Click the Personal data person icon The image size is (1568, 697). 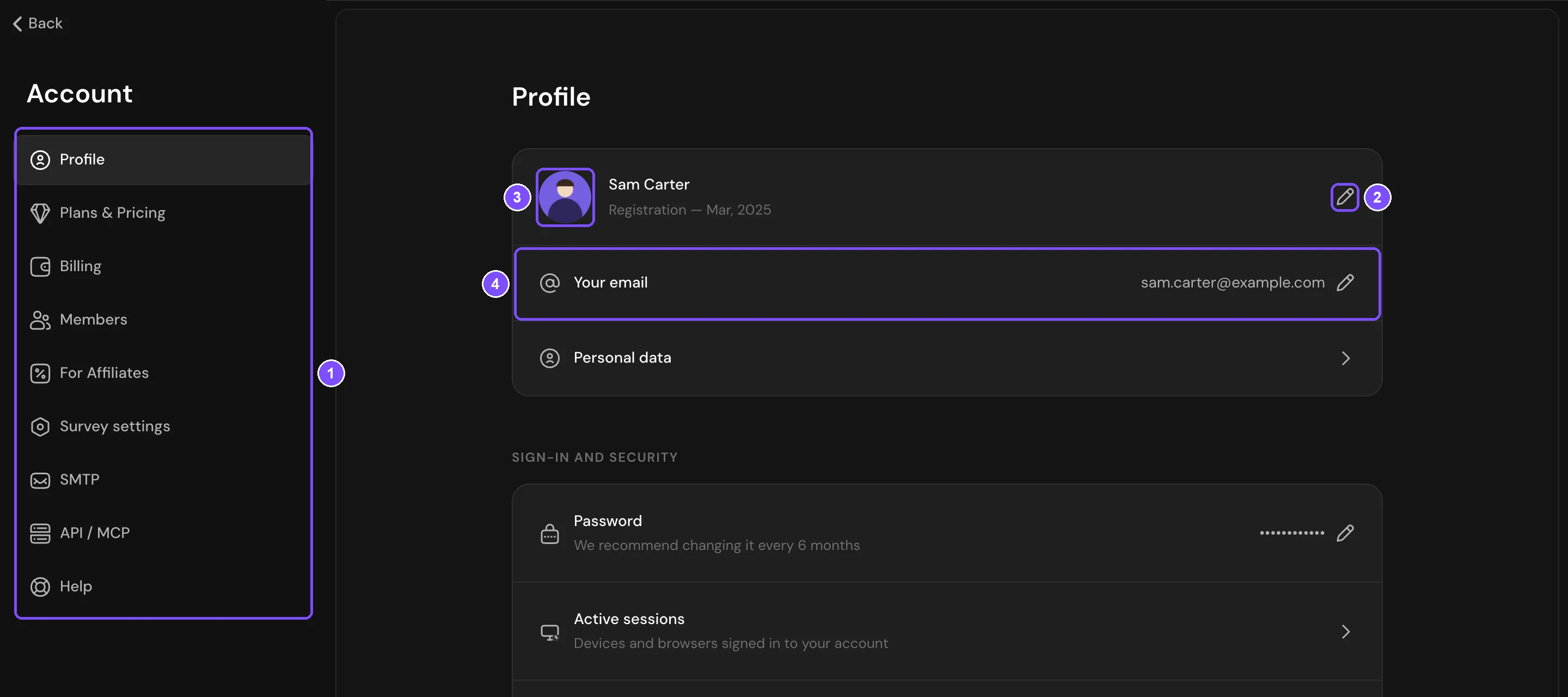pyautogui.click(x=550, y=358)
